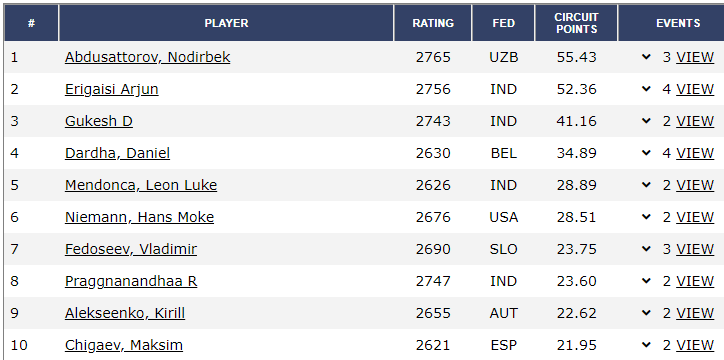The image size is (724, 360).
Task: Sort by the RATING column header
Action: coord(433,23)
